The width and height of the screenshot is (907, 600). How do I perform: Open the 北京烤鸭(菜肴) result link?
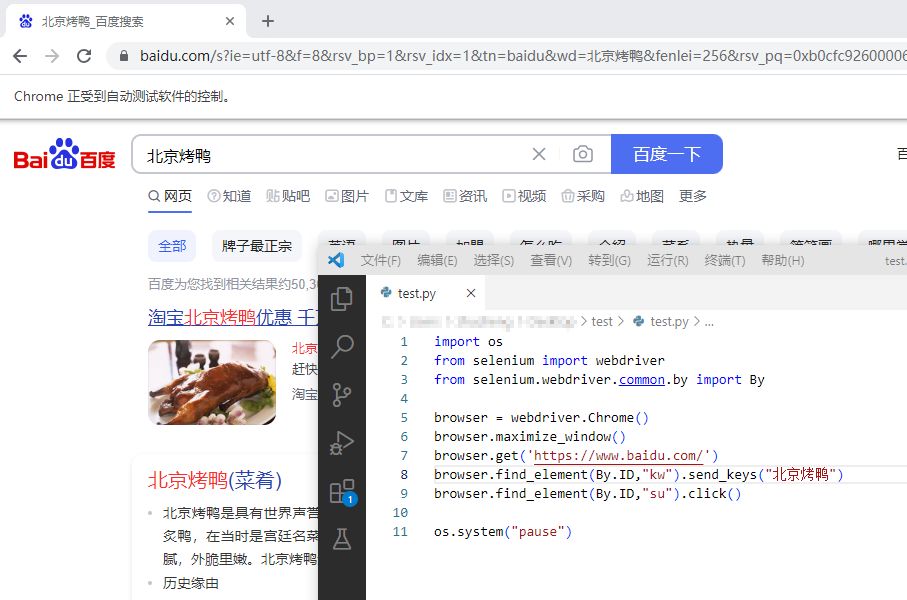pyautogui.click(x=215, y=480)
